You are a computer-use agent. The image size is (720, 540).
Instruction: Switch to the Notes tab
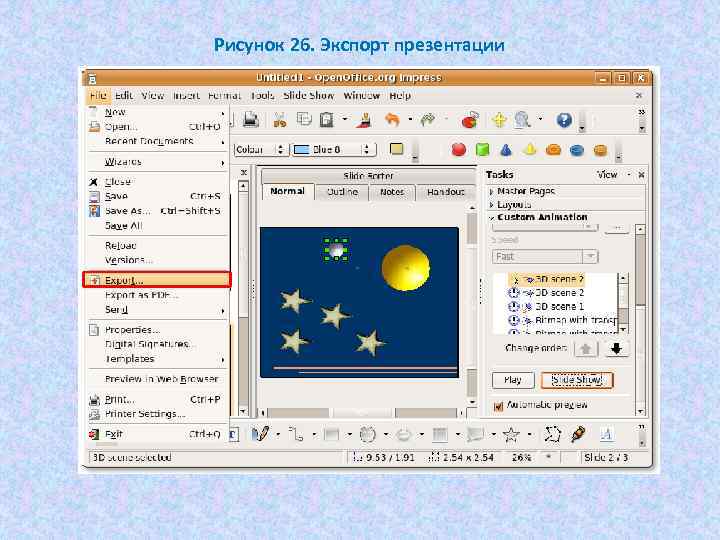392,192
